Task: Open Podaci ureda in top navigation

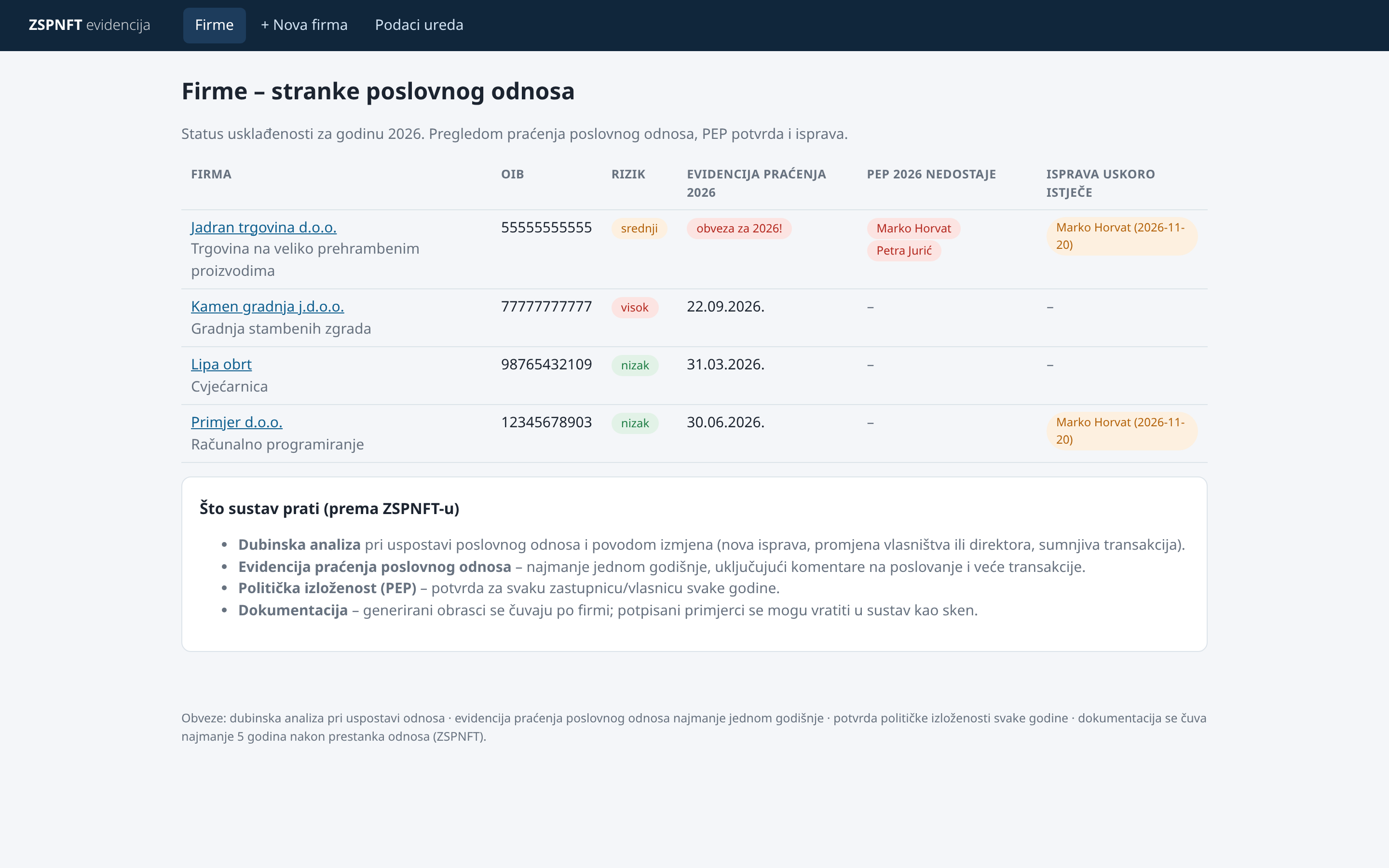Action: tap(419, 25)
